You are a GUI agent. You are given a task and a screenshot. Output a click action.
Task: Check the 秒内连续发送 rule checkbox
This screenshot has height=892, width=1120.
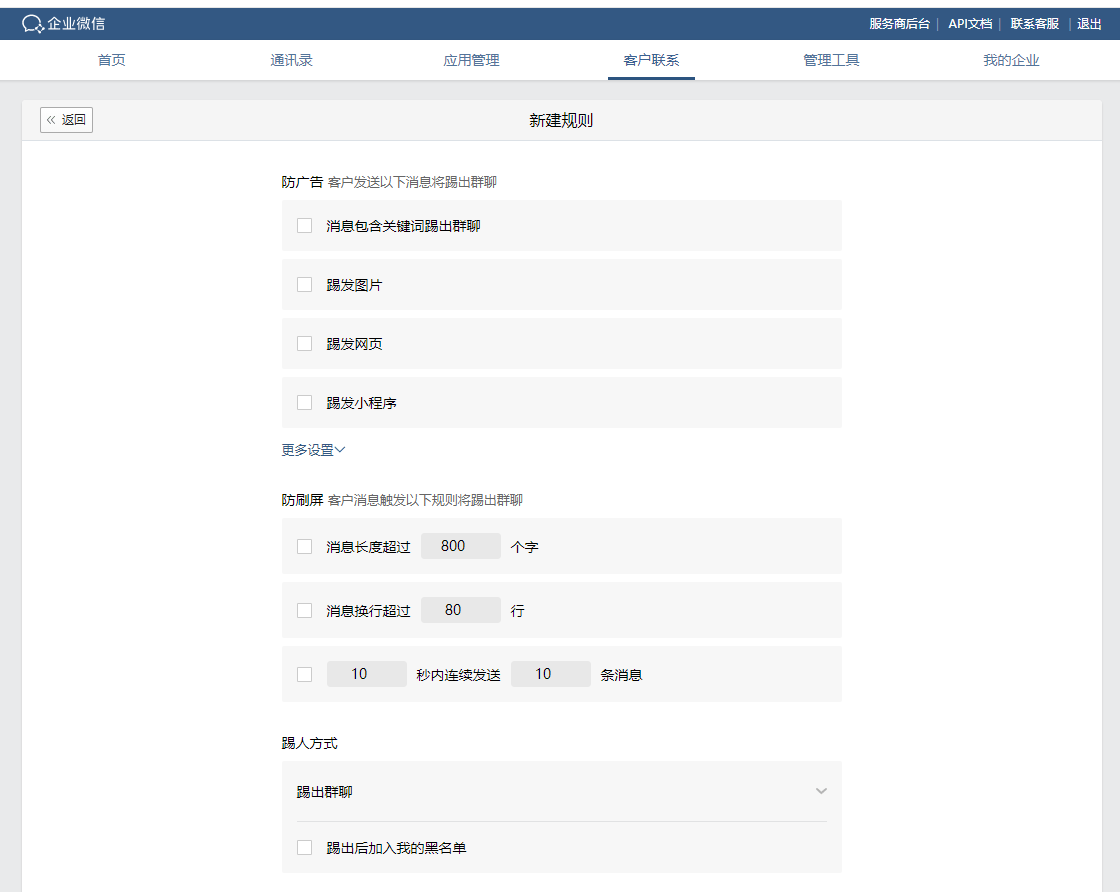pyautogui.click(x=305, y=674)
